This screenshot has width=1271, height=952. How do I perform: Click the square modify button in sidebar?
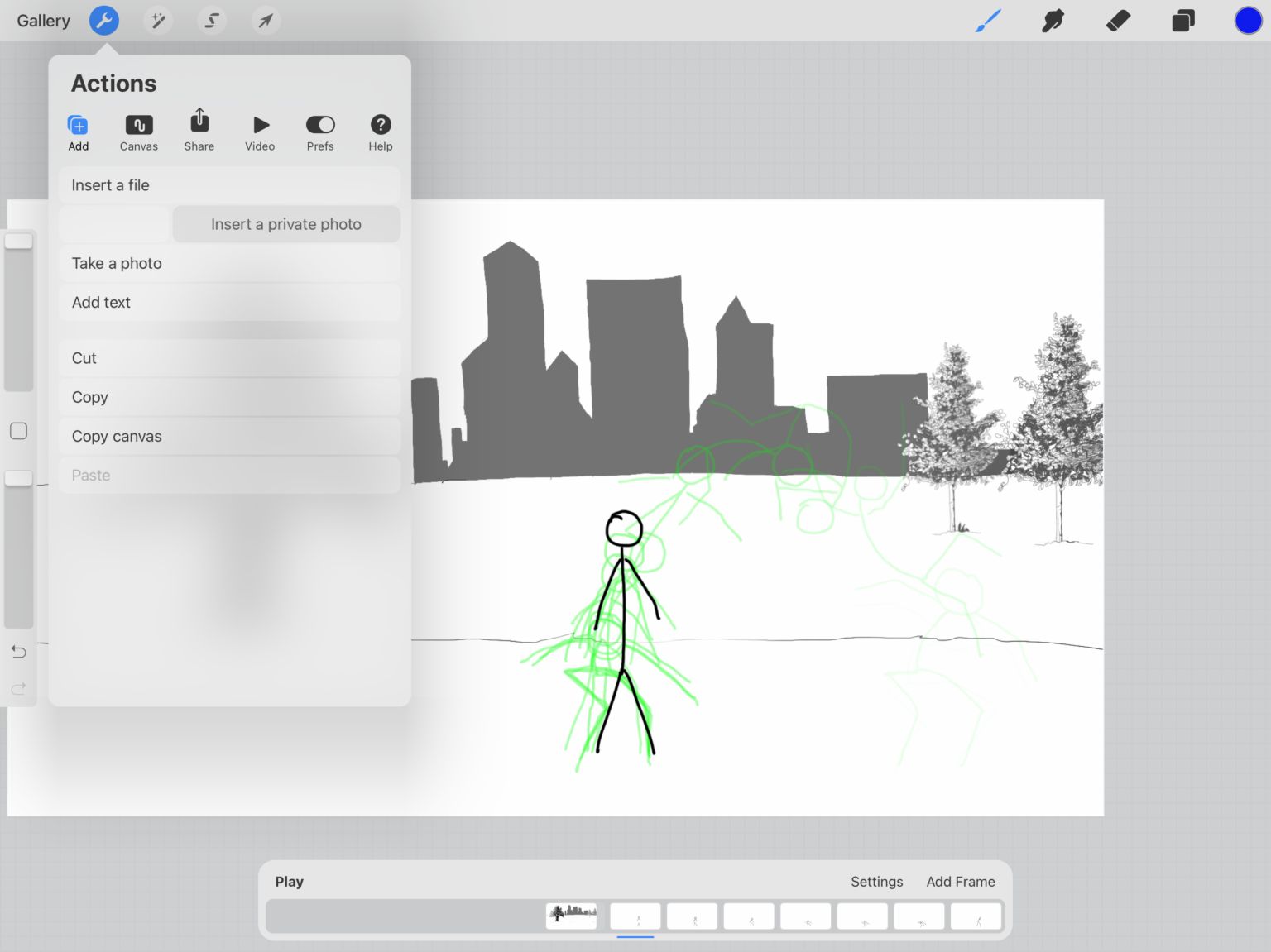coord(18,431)
